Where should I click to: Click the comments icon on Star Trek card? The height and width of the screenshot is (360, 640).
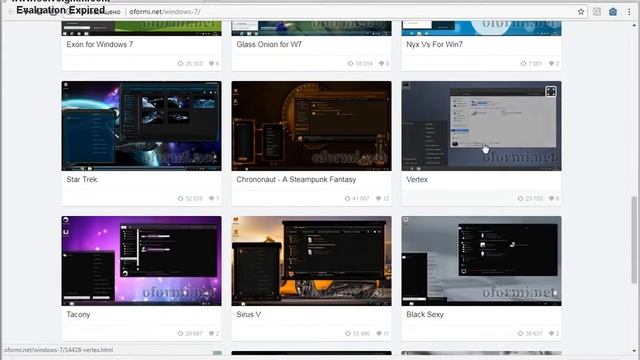point(211,198)
